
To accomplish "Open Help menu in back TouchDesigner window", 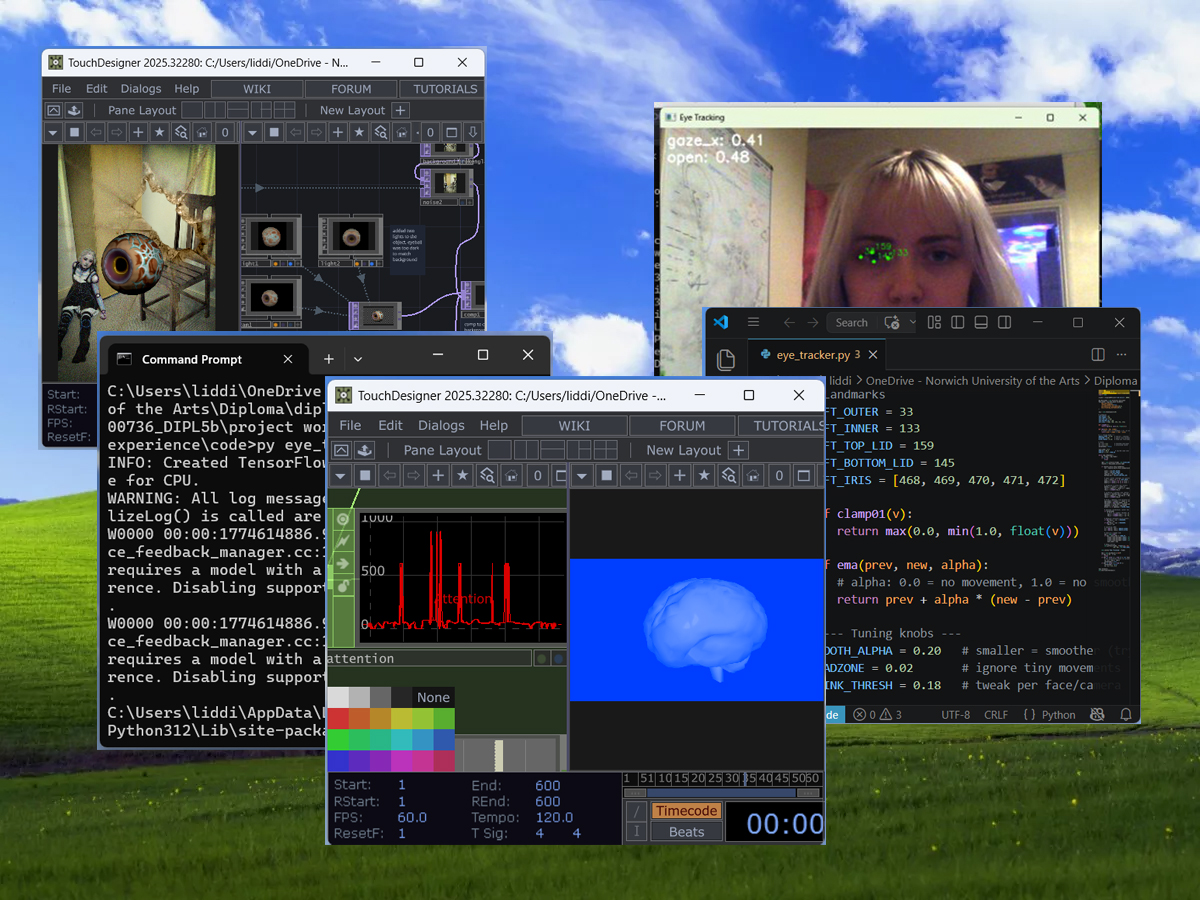I will (x=187, y=88).
